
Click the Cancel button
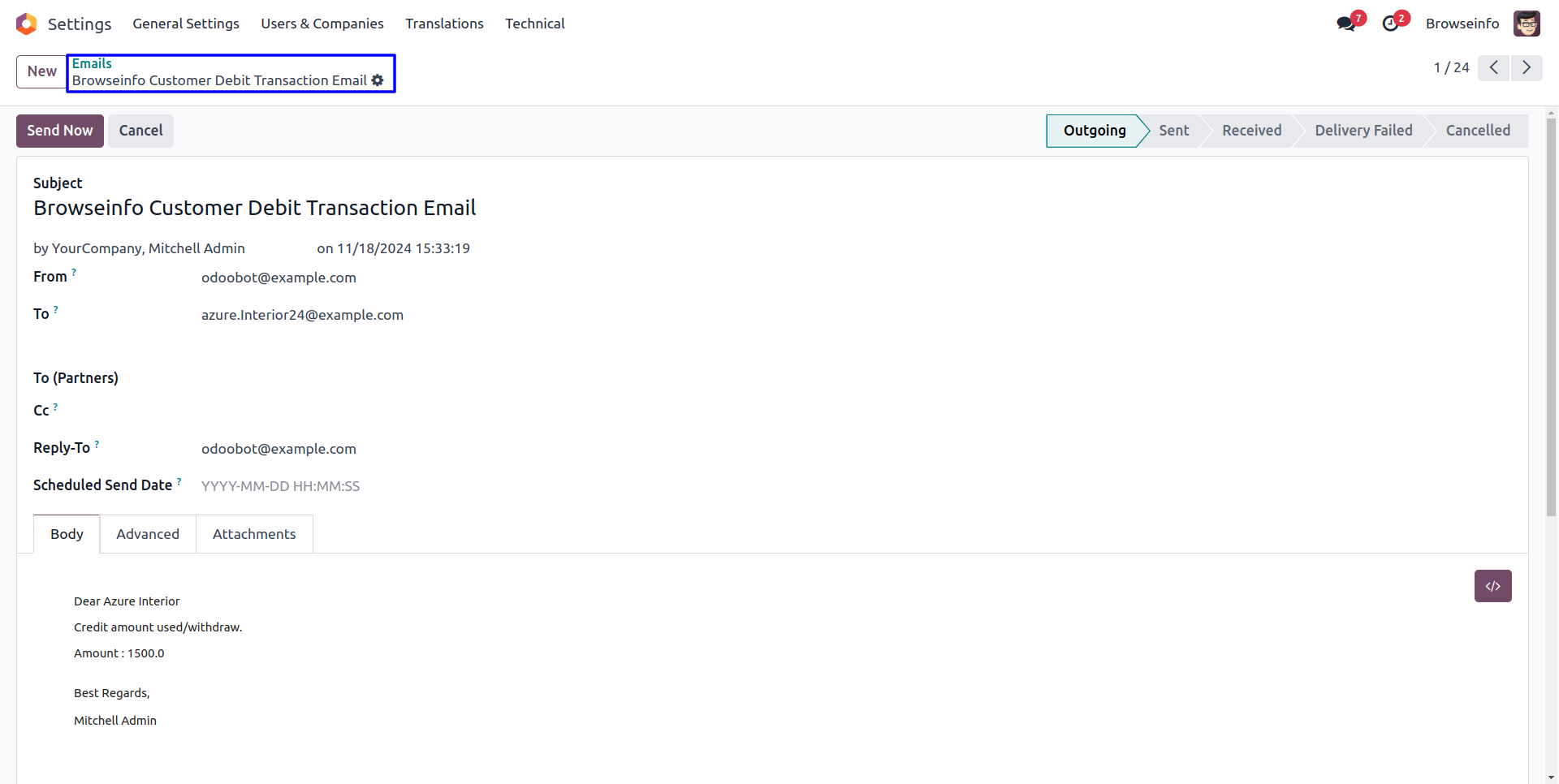(x=140, y=131)
